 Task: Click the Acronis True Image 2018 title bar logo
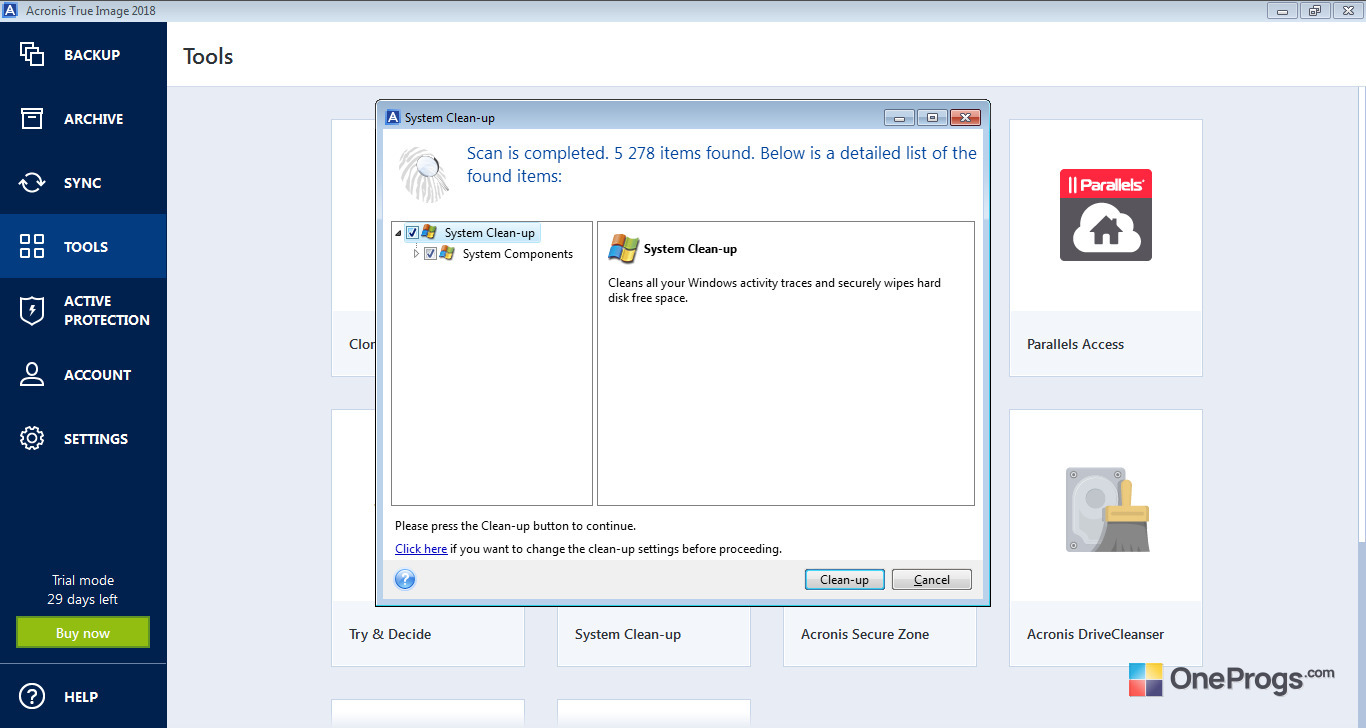(10, 10)
